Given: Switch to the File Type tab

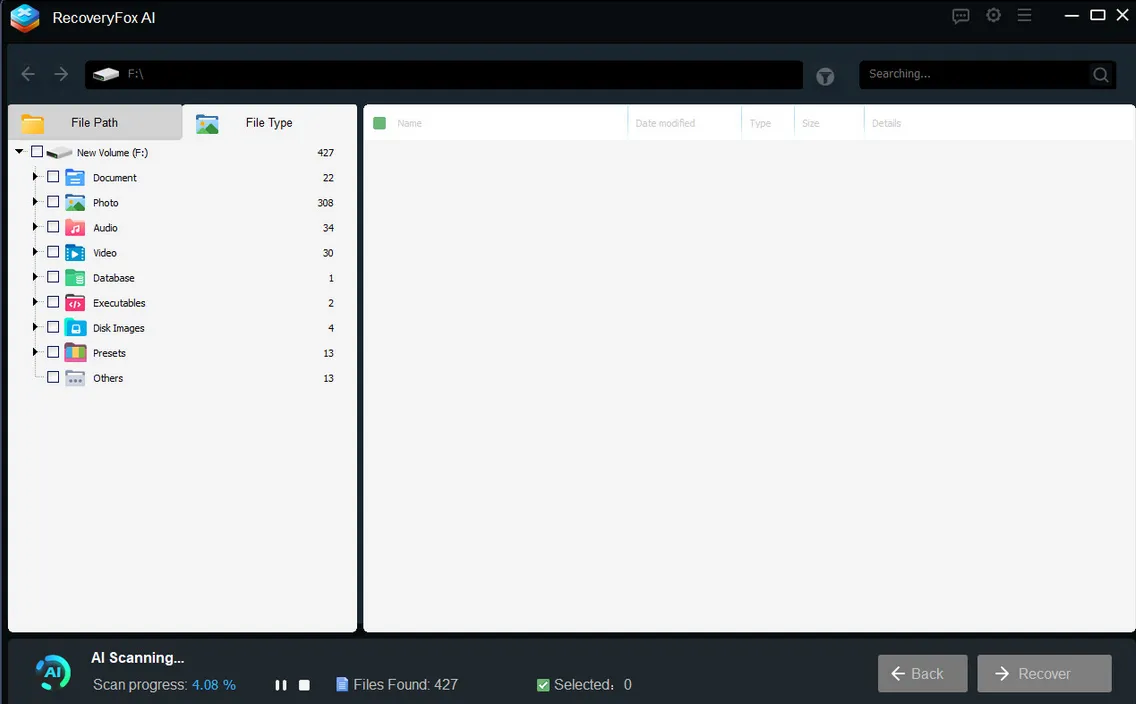Looking at the screenshot, I should [268, 123].
